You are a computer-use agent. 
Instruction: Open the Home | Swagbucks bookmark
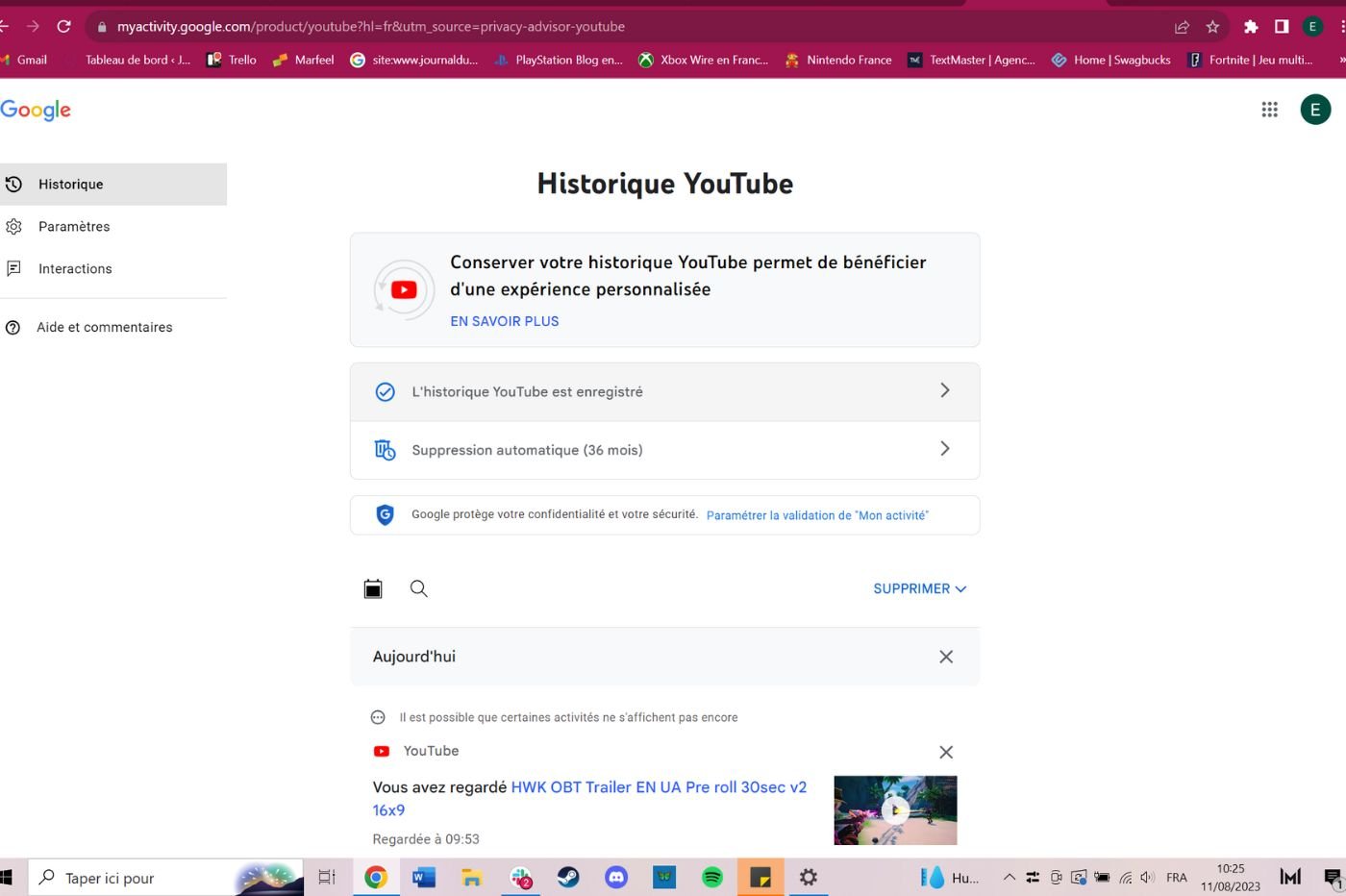click(x=1111, y=60)
